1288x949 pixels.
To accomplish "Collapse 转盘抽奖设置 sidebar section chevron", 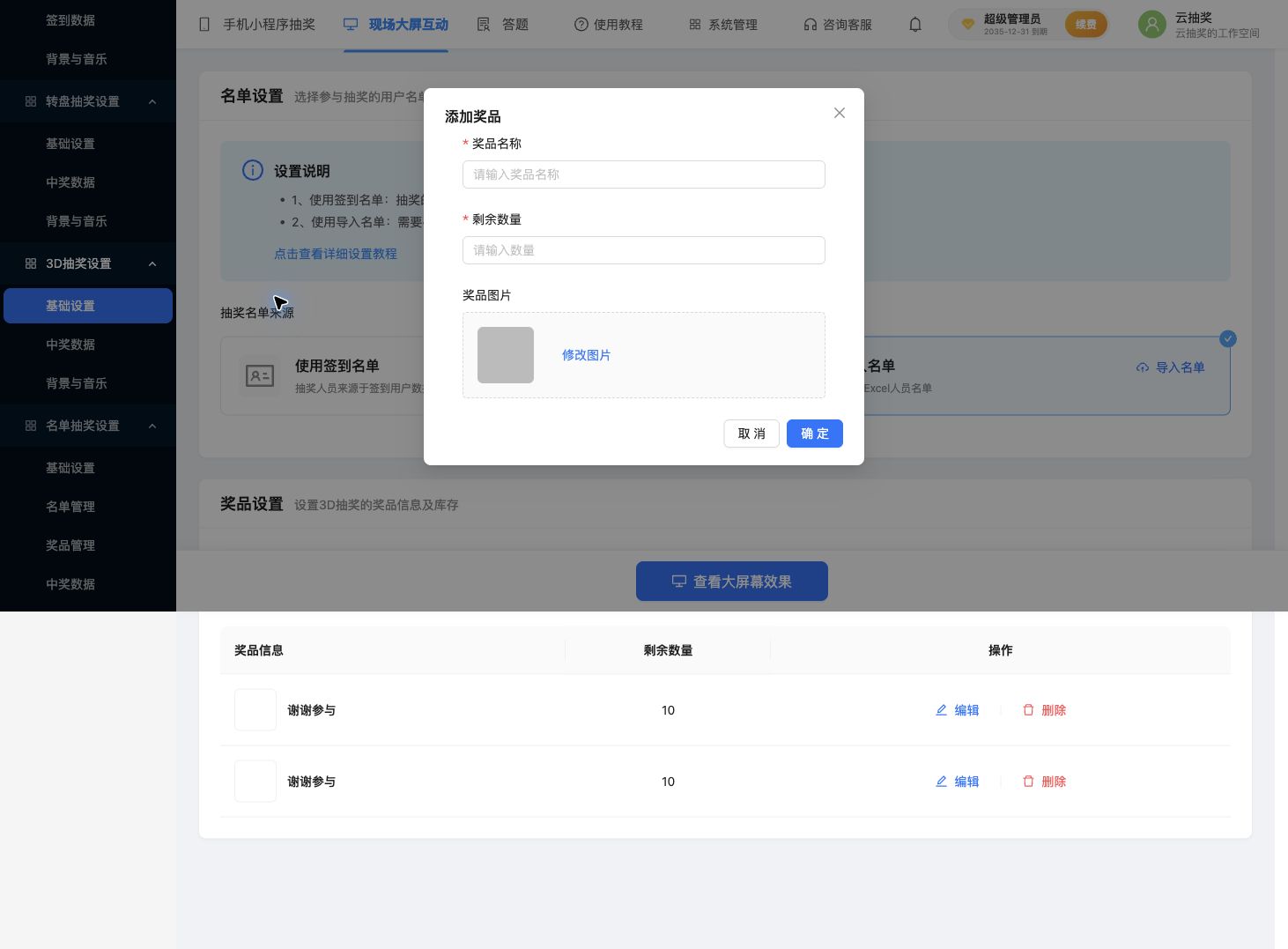I will click(152, 101).
